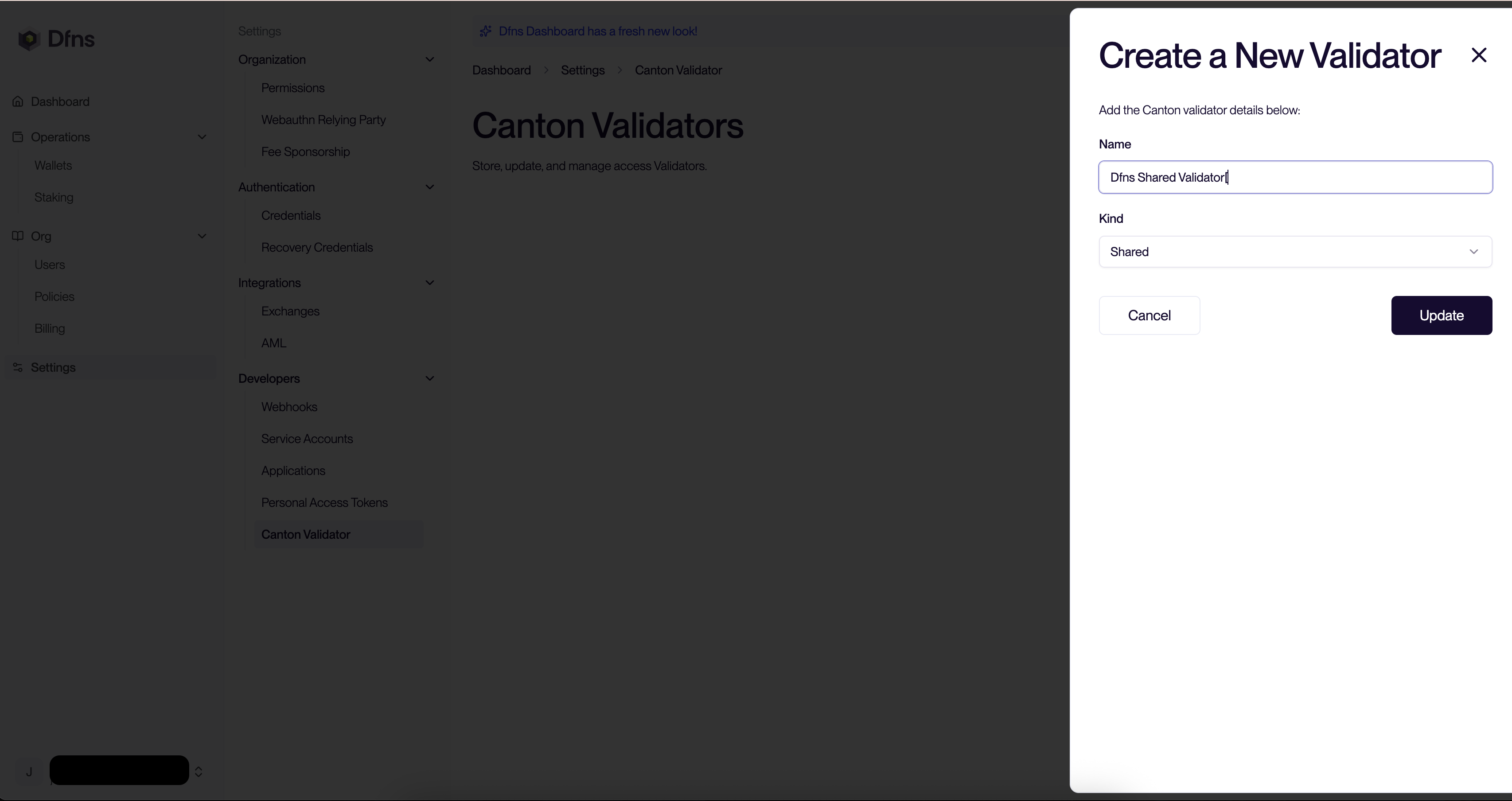Open the Kind dropdown showing Shared

click(x=1295, y=252)
